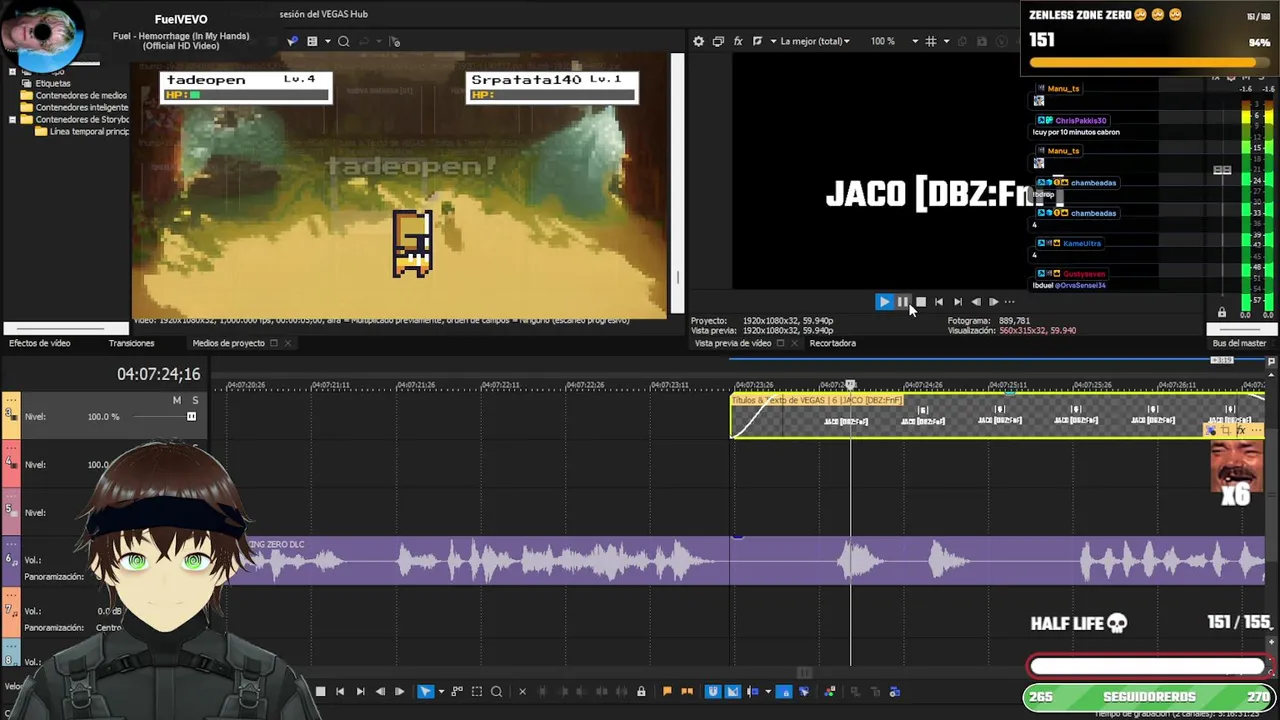1280x720 pixels.
Task: Select Vista previa de vídeo tab
Action: coord(733,343)
